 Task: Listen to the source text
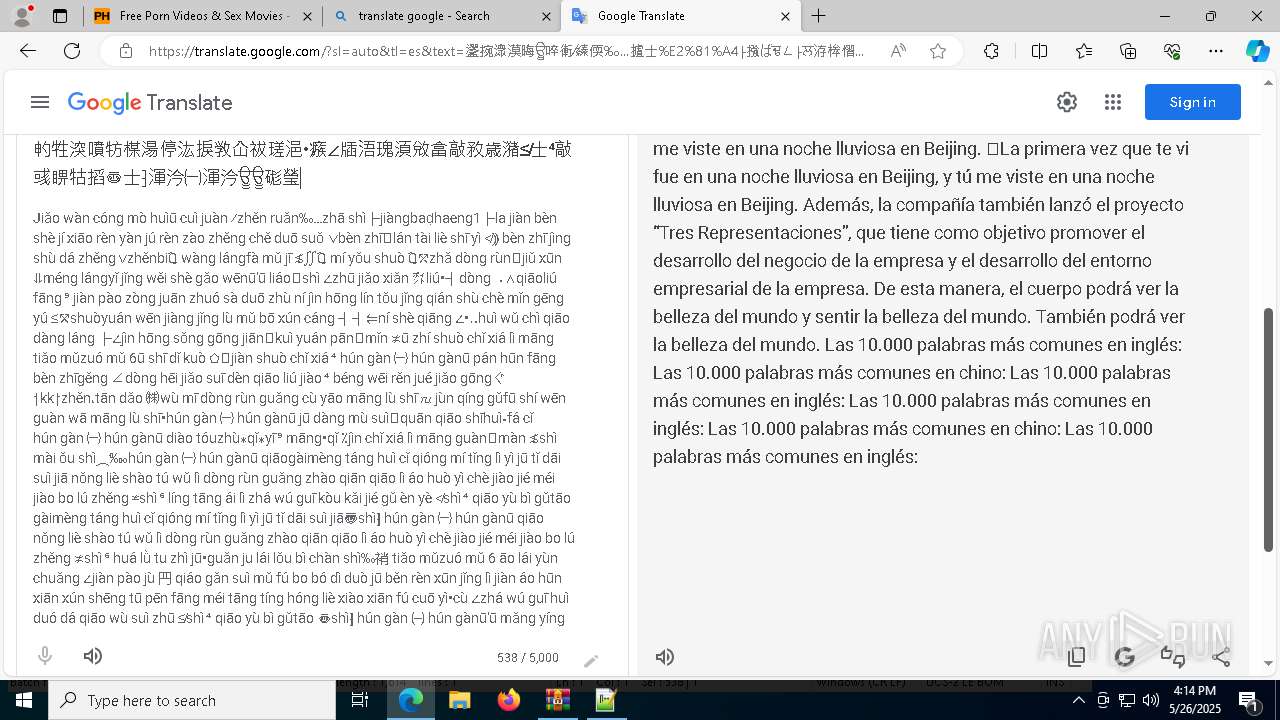click(x=93, y=656)
